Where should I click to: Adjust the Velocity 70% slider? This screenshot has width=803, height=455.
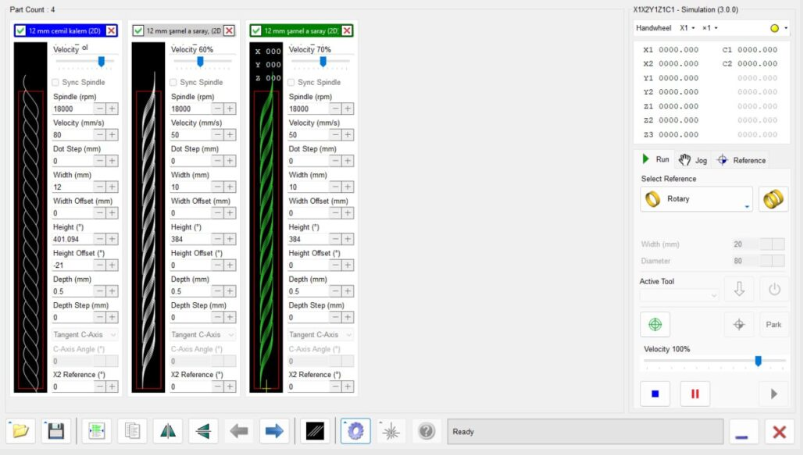(323, 61)
